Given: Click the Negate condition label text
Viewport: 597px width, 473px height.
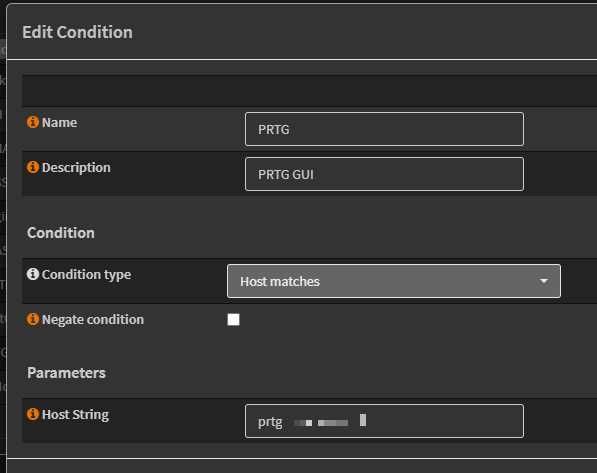Looking at the screenshot, I should 93,320.
